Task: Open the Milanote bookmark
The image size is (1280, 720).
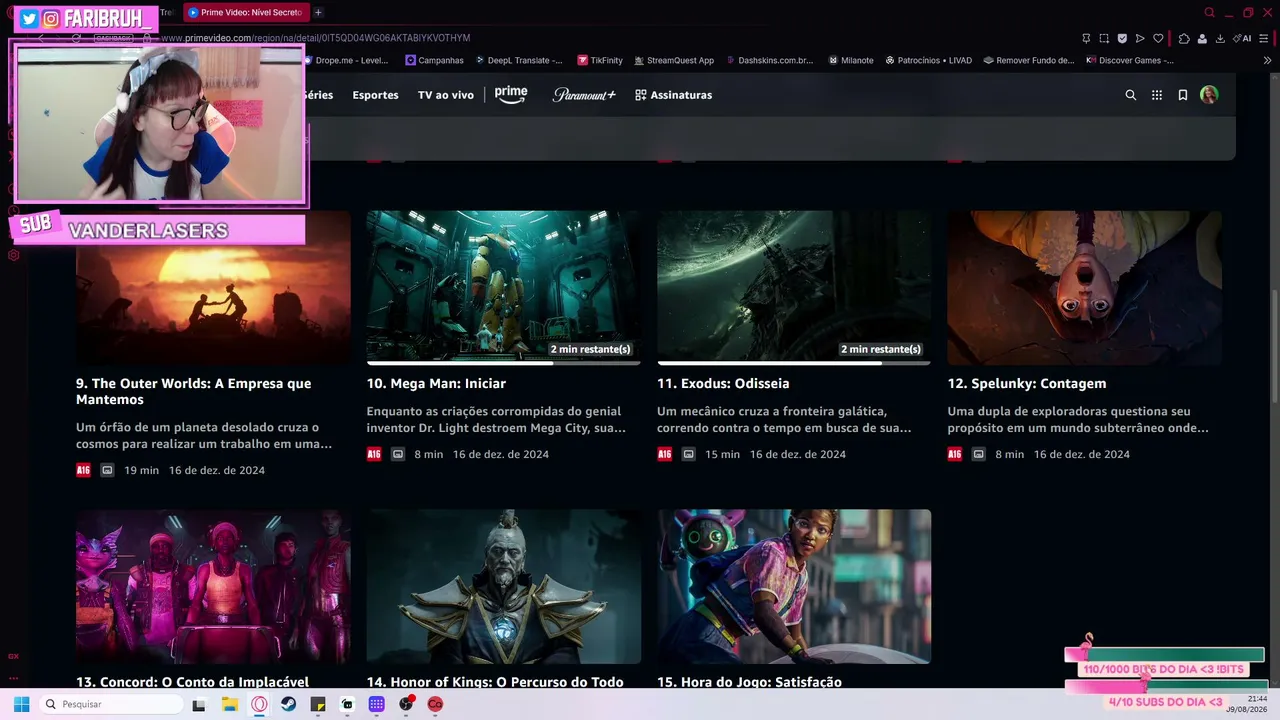Action: (x=851, y=60)
